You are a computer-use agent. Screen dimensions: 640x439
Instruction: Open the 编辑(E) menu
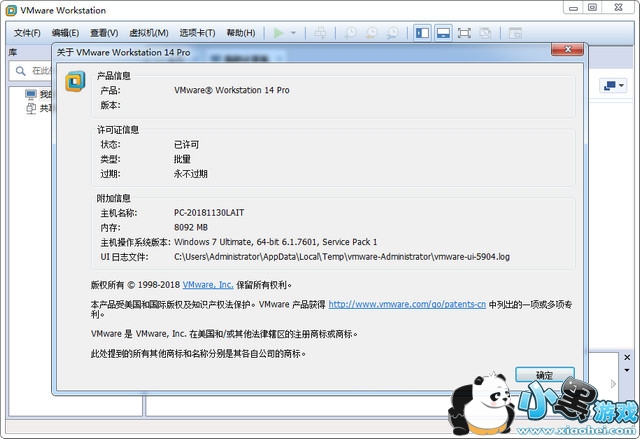(65, 33)
